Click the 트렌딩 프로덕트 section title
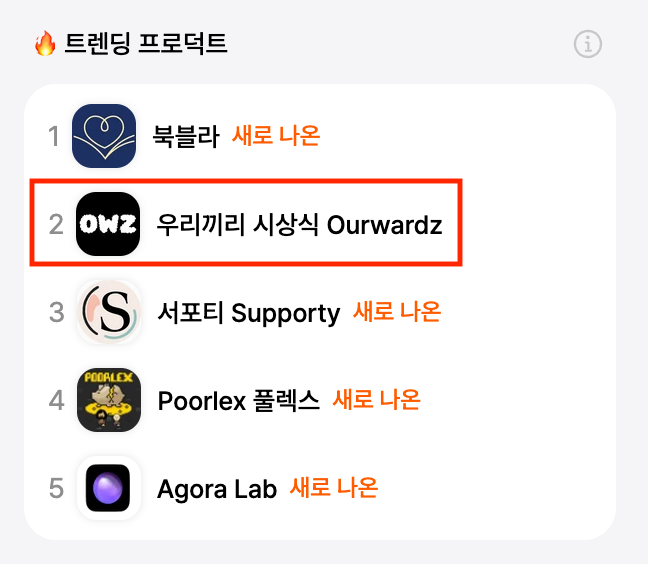This screenshot has width=648, height=564. (x=146, y=43)
